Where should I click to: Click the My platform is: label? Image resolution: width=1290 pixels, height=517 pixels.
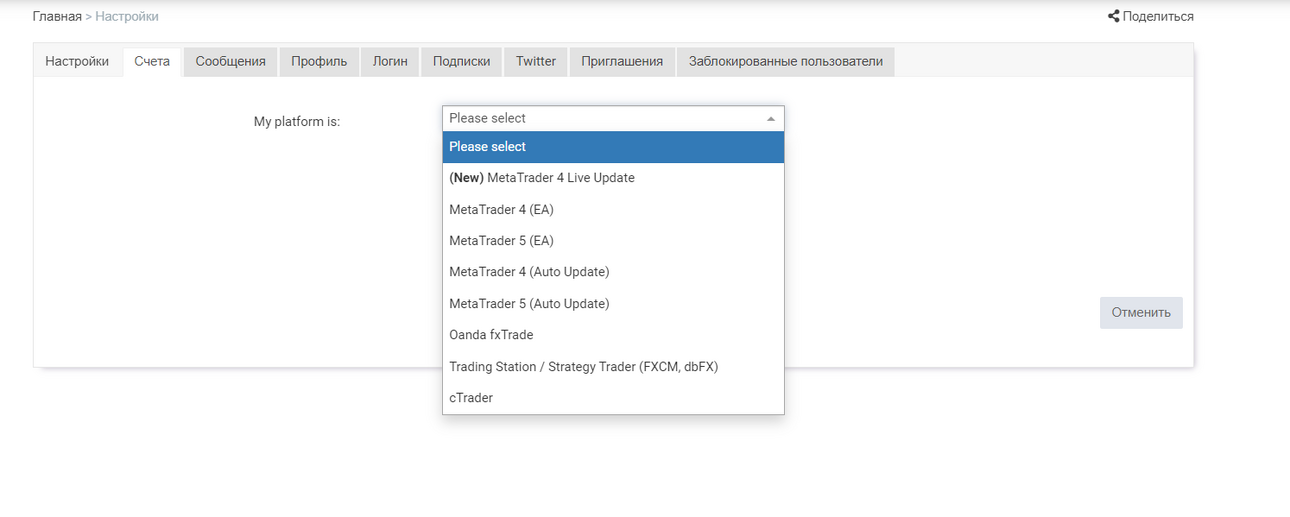tap(297, 121)
